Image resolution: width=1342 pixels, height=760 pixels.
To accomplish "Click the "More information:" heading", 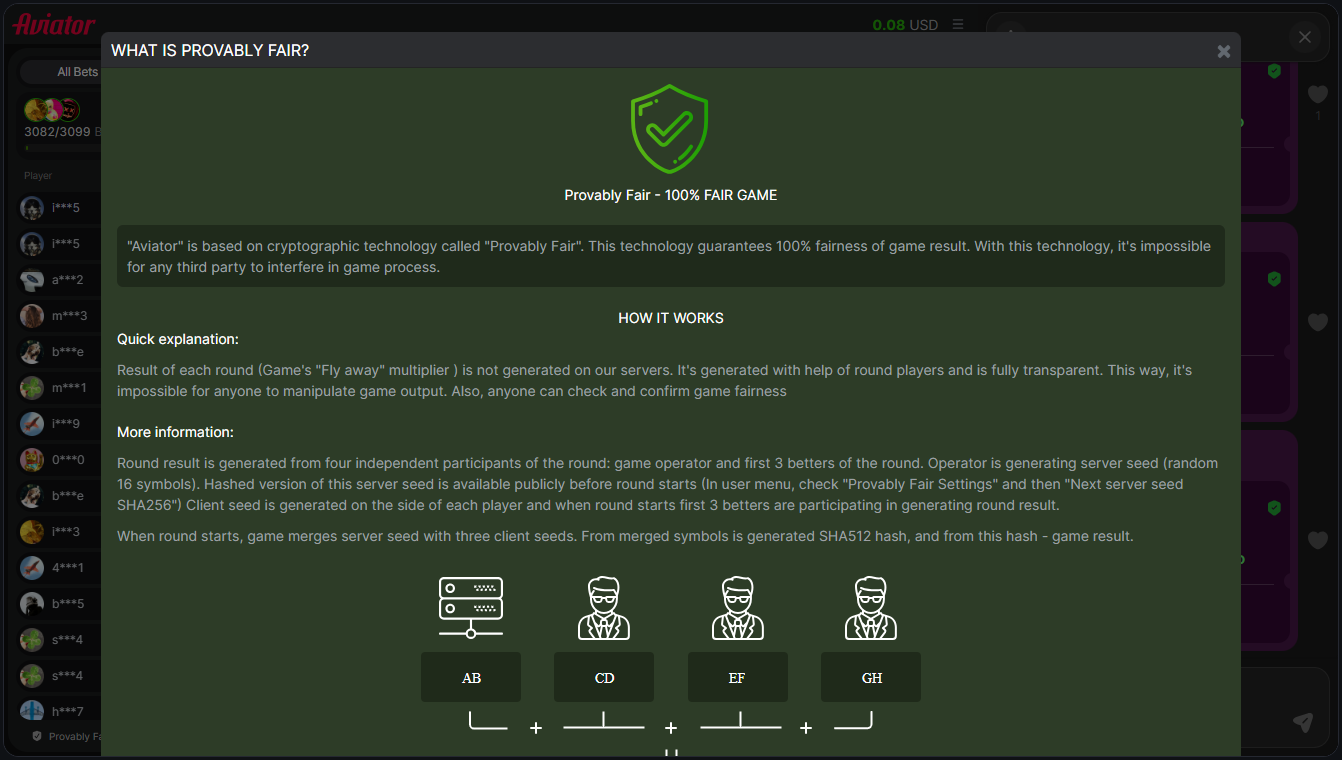I will click(x=175, y=432).
